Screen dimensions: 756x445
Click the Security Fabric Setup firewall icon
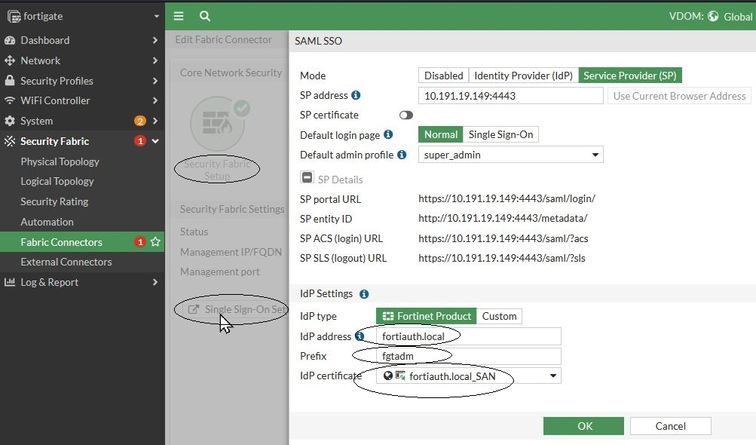click(x=217, y=123)
